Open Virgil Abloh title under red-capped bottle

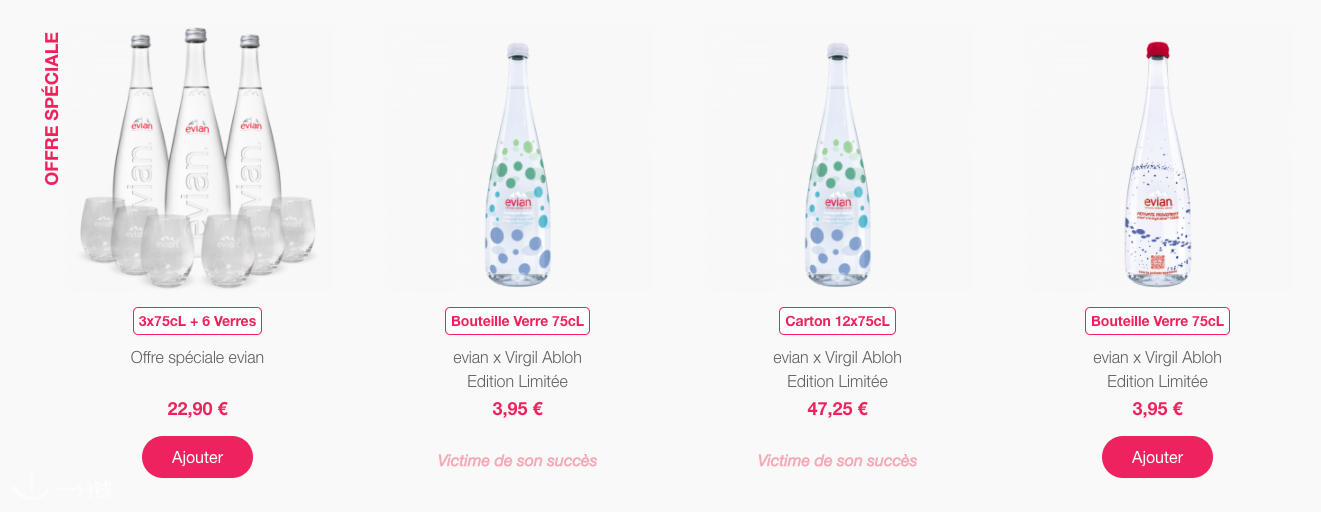pyautogui.click(x=1157, y=369)
